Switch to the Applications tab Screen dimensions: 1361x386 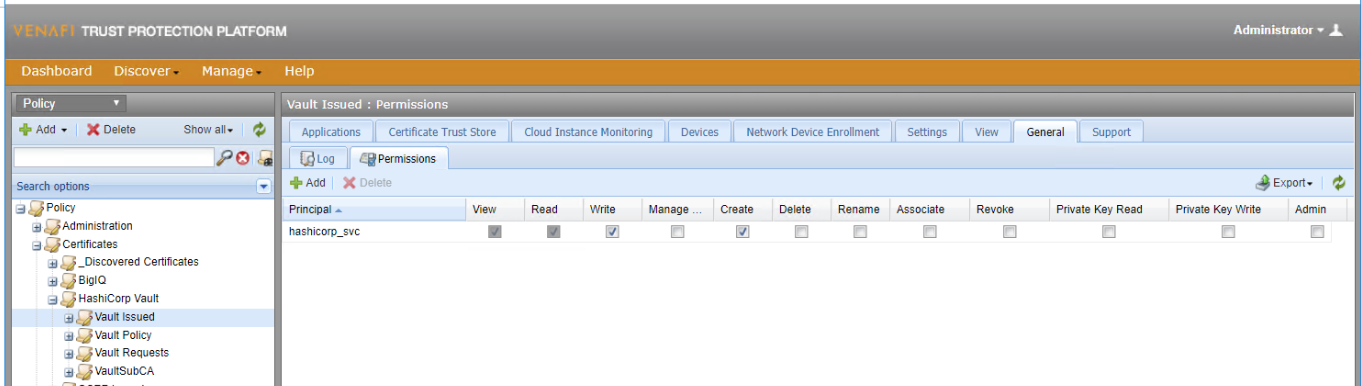tap(331, 132)
